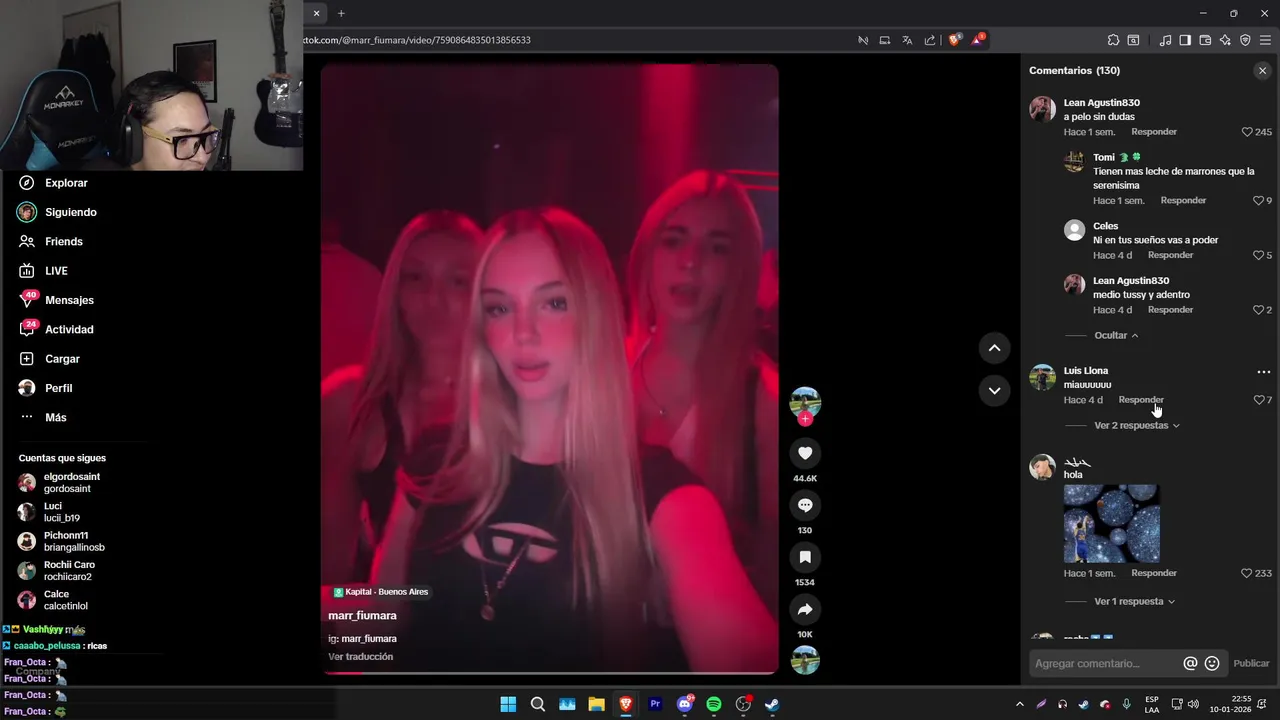
Task: Open Brave Leo AI sparkle icon
Action: pos(1225,40)
